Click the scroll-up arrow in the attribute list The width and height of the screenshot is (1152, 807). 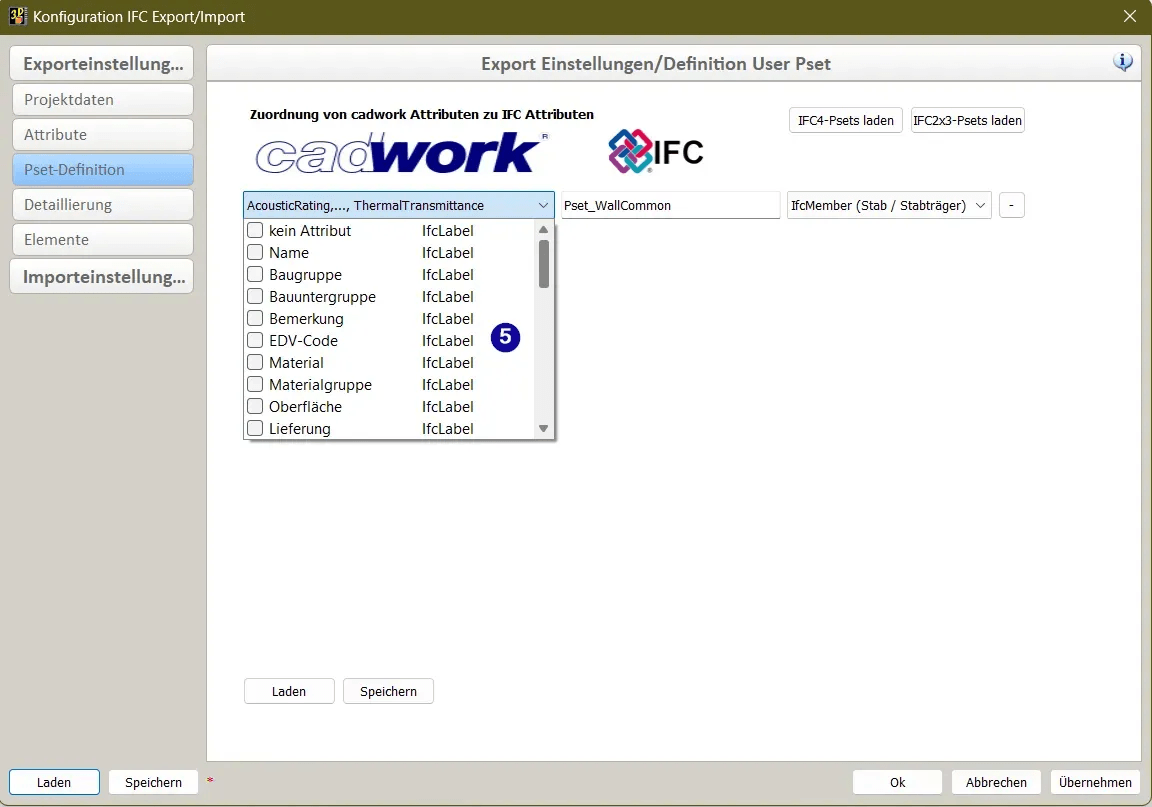coord(544,230)
